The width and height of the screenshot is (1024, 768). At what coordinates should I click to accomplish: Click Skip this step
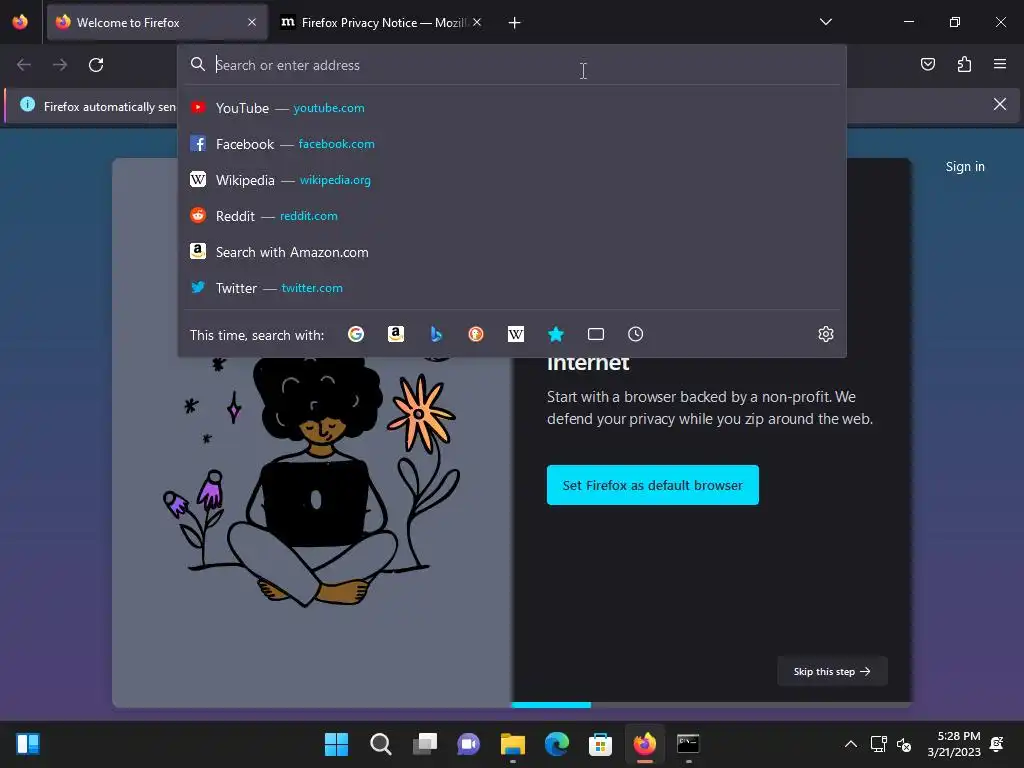[832, 671]
